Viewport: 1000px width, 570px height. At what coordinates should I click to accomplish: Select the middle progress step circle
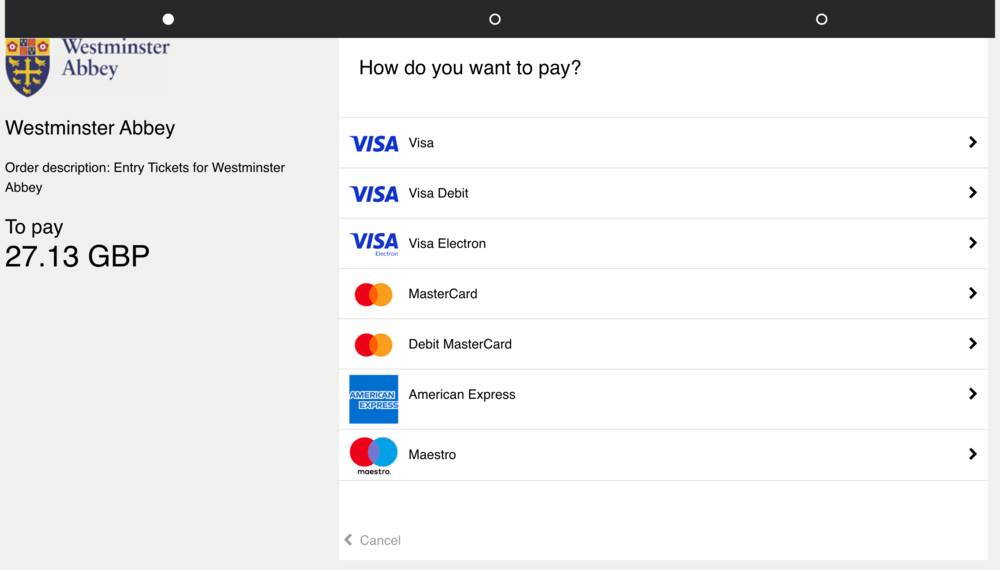click(x=495, y=19)
